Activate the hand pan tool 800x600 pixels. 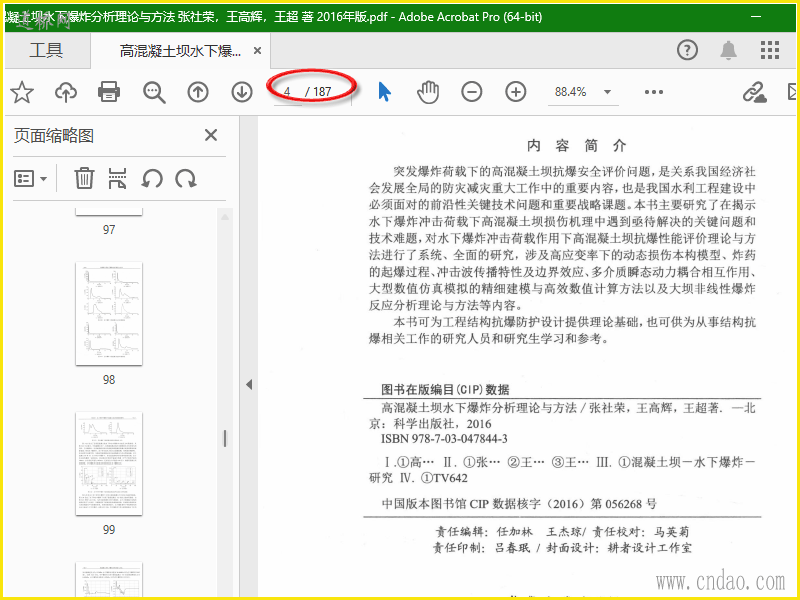428,92
